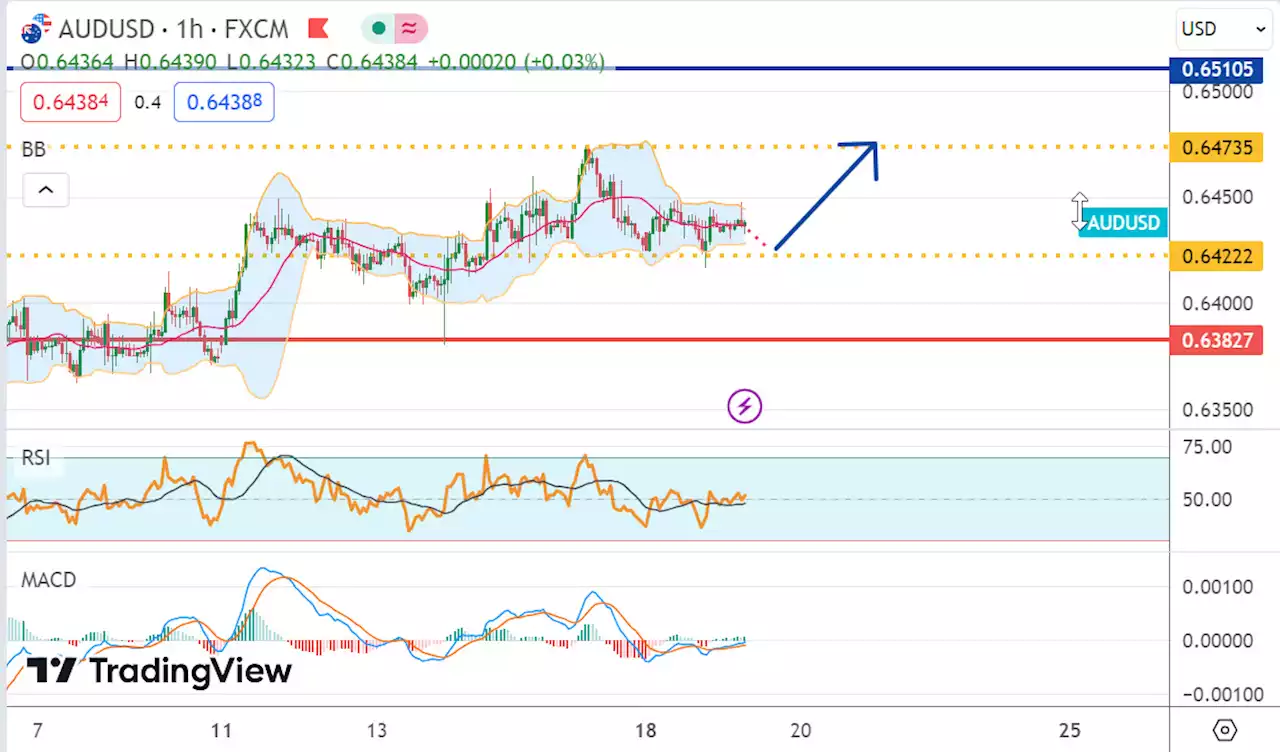Click the TradingView logo
Screen dimensions: 1280x752
click(159, 670)
